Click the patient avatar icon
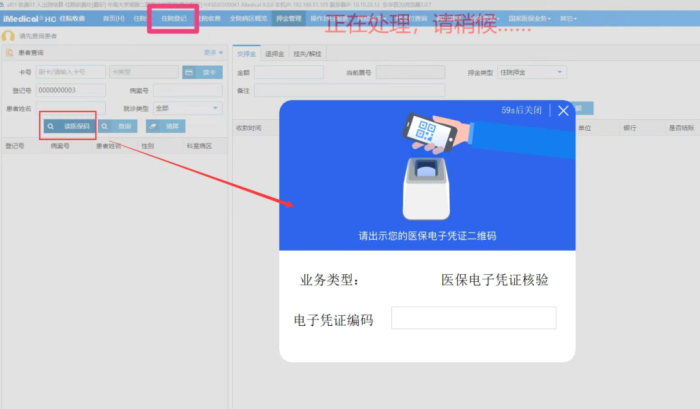Image resolution: width=700 pixels, height=409 pixels. [8, 36]
